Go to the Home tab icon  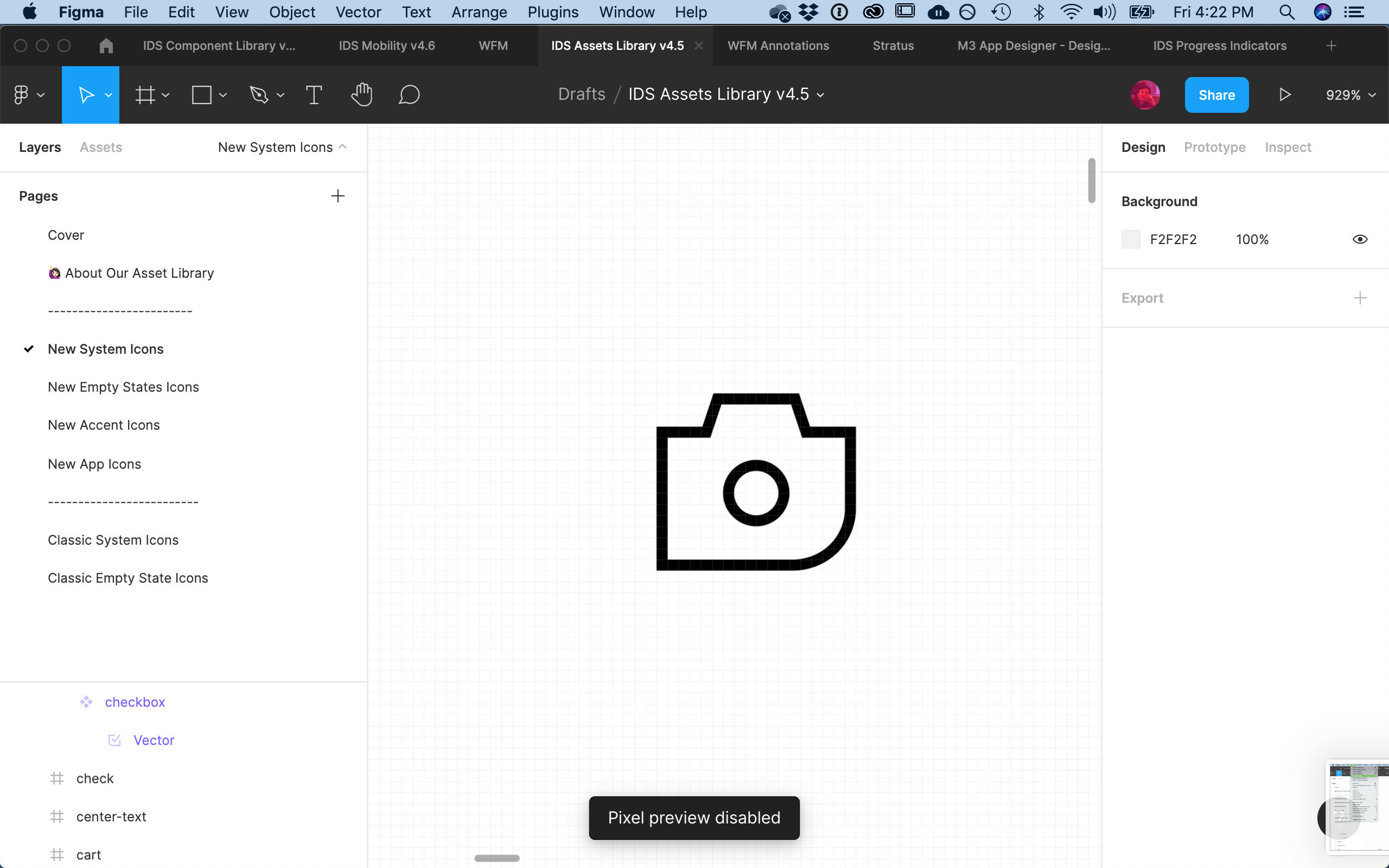pos(106,46)
